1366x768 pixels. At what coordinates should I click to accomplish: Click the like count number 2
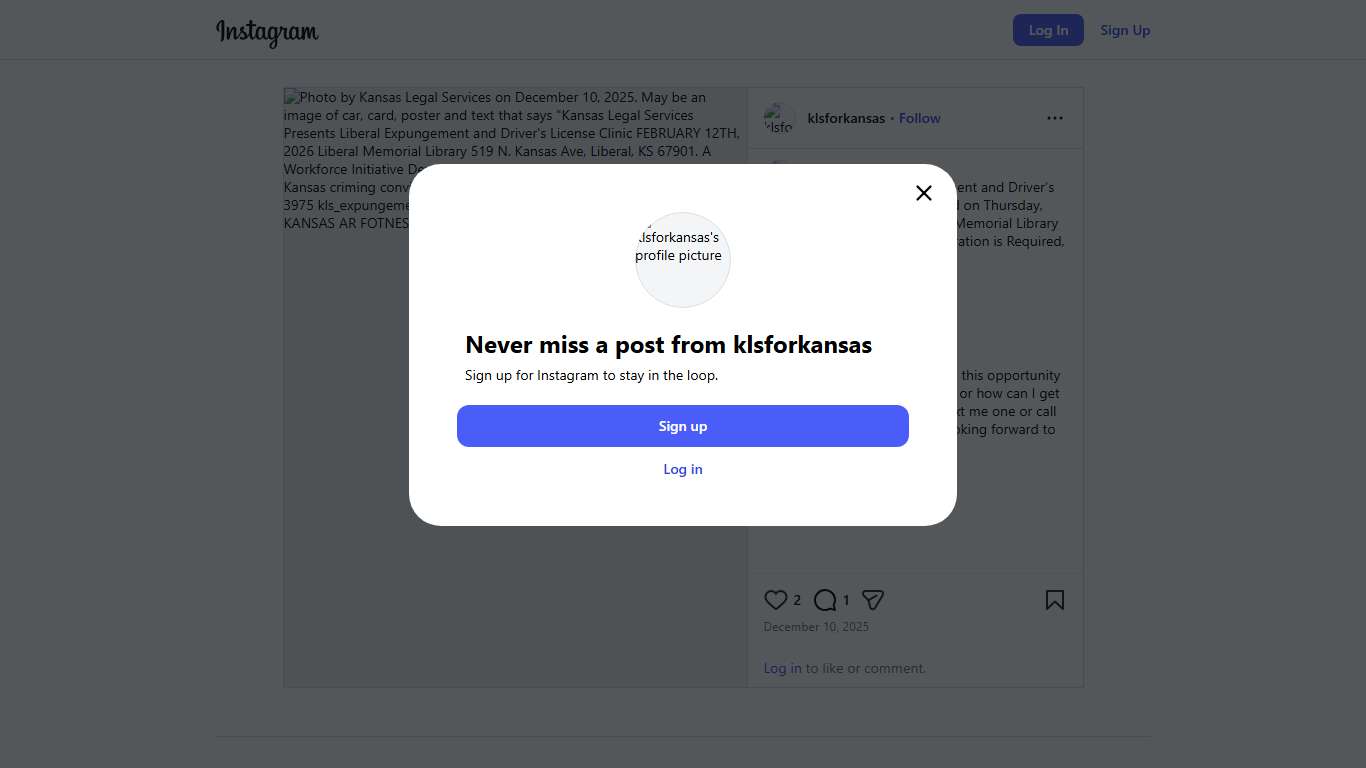pos(797,600)
